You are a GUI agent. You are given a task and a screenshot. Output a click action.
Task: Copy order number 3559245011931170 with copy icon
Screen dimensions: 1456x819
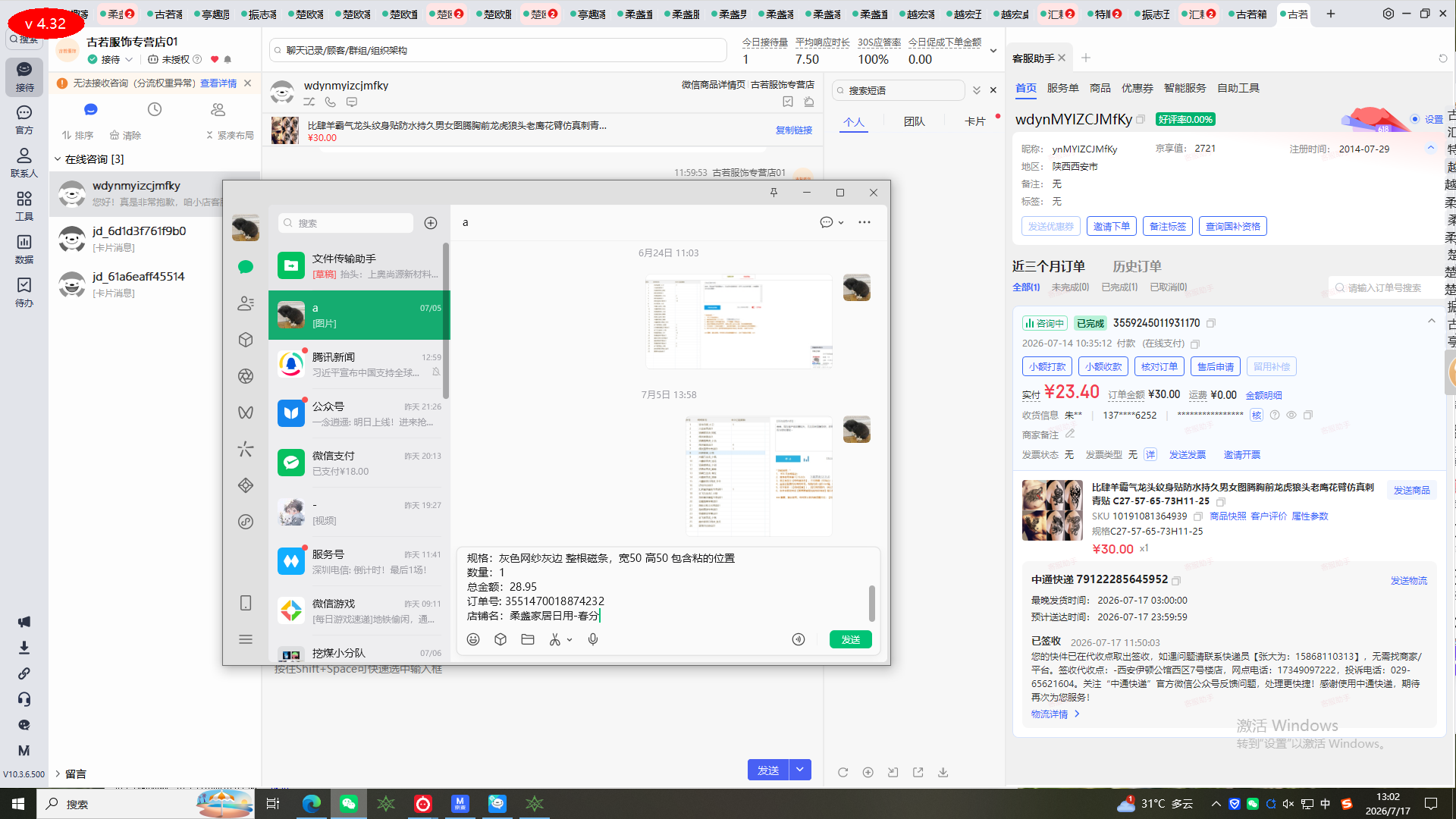[x=1211, y=323]
